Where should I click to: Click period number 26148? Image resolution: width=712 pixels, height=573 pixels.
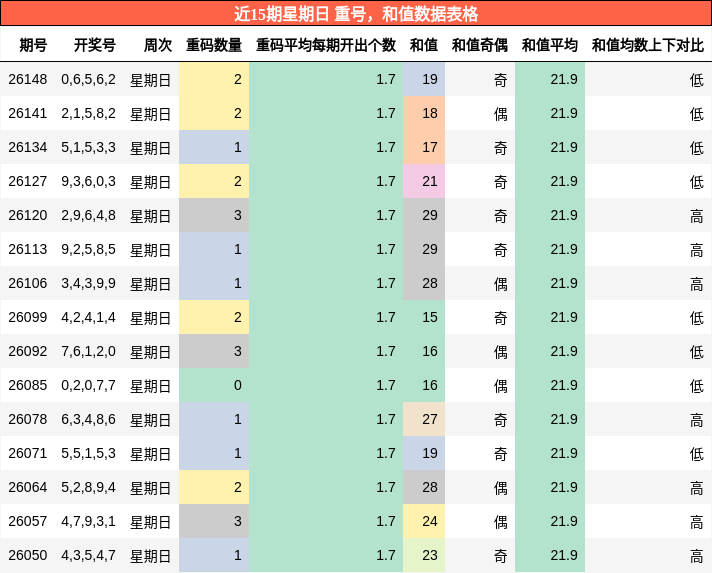28,79
